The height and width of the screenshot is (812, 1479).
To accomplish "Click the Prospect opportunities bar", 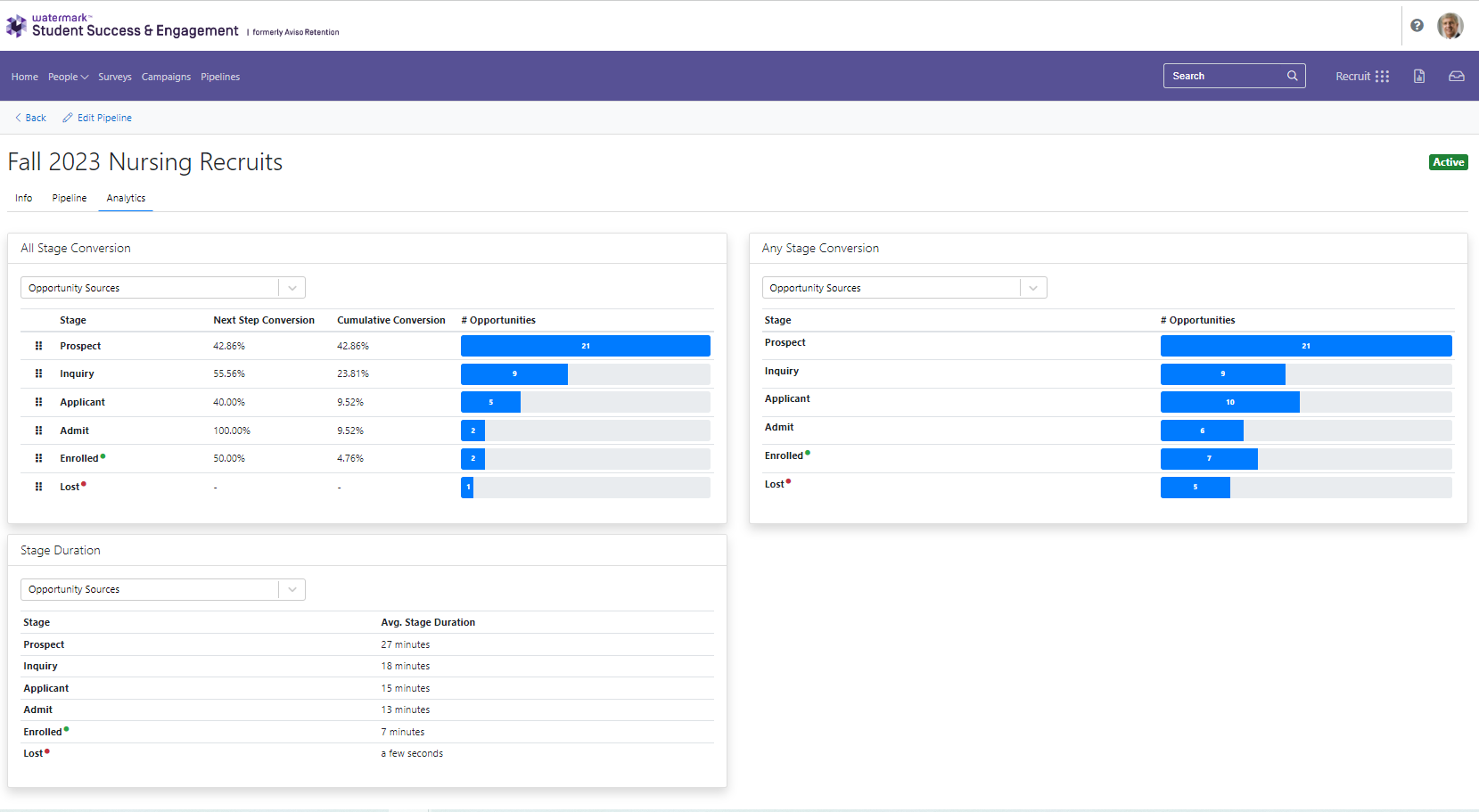I will 585,345.
